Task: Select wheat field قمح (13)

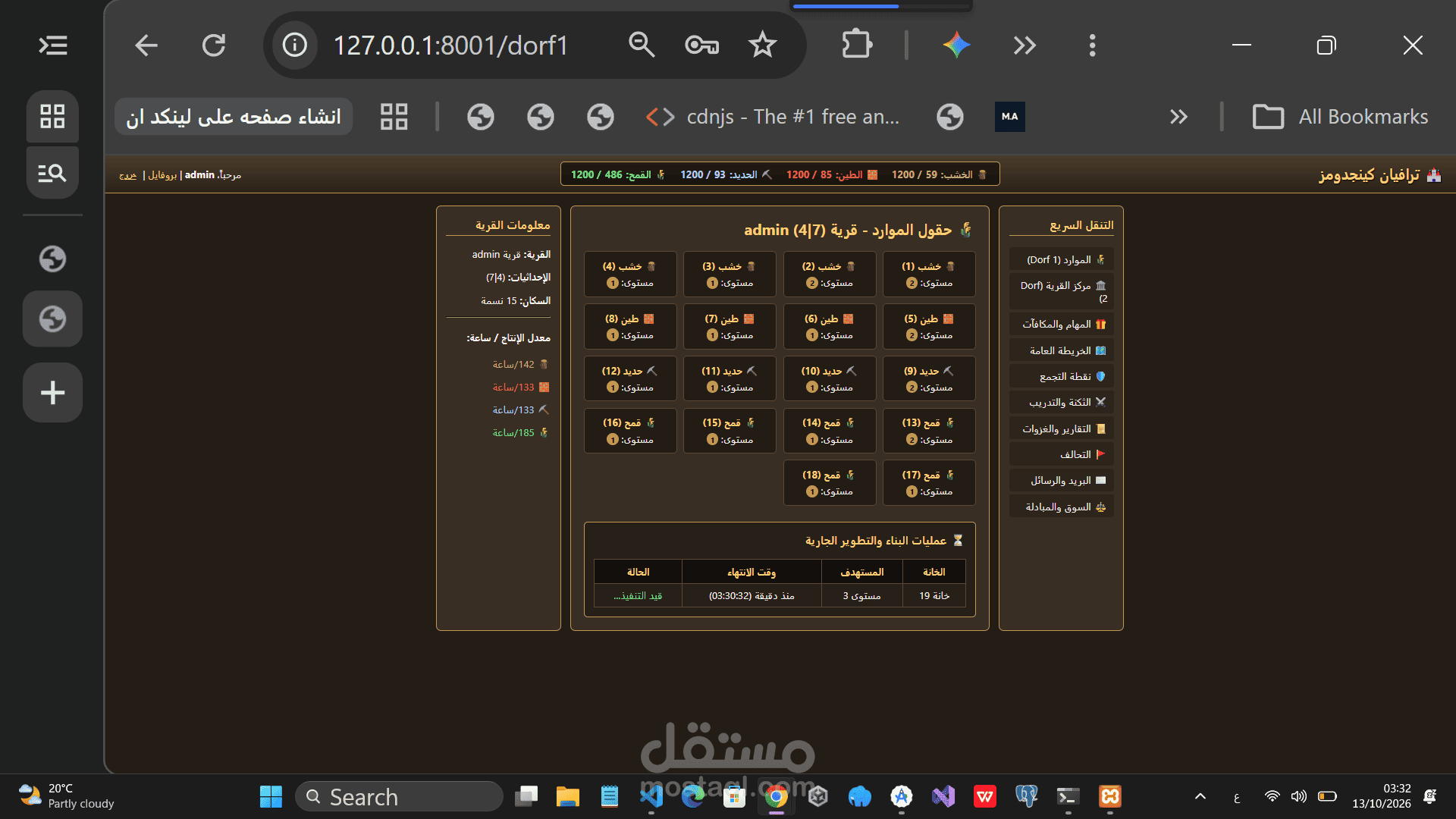Action: tap(929, 431)
